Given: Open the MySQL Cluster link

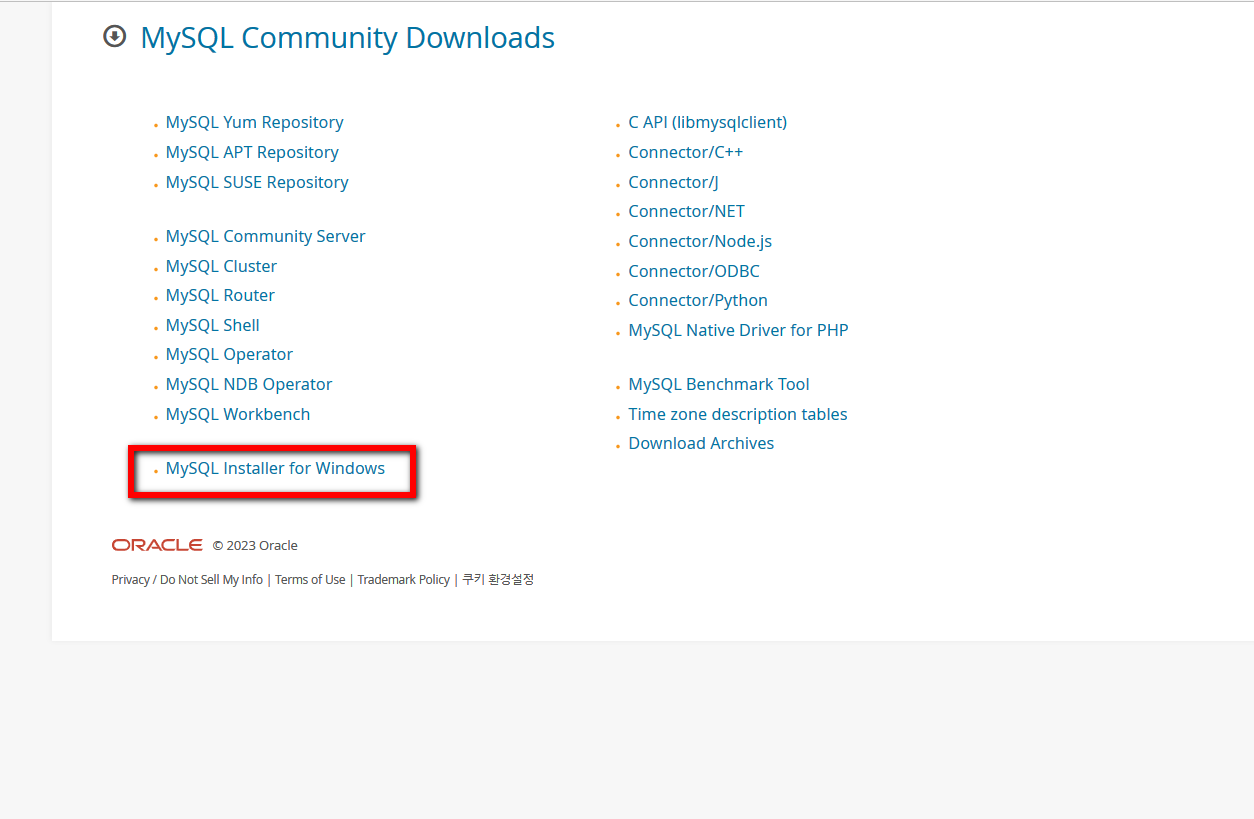Looking at the screenshot, I should point(221,267).
